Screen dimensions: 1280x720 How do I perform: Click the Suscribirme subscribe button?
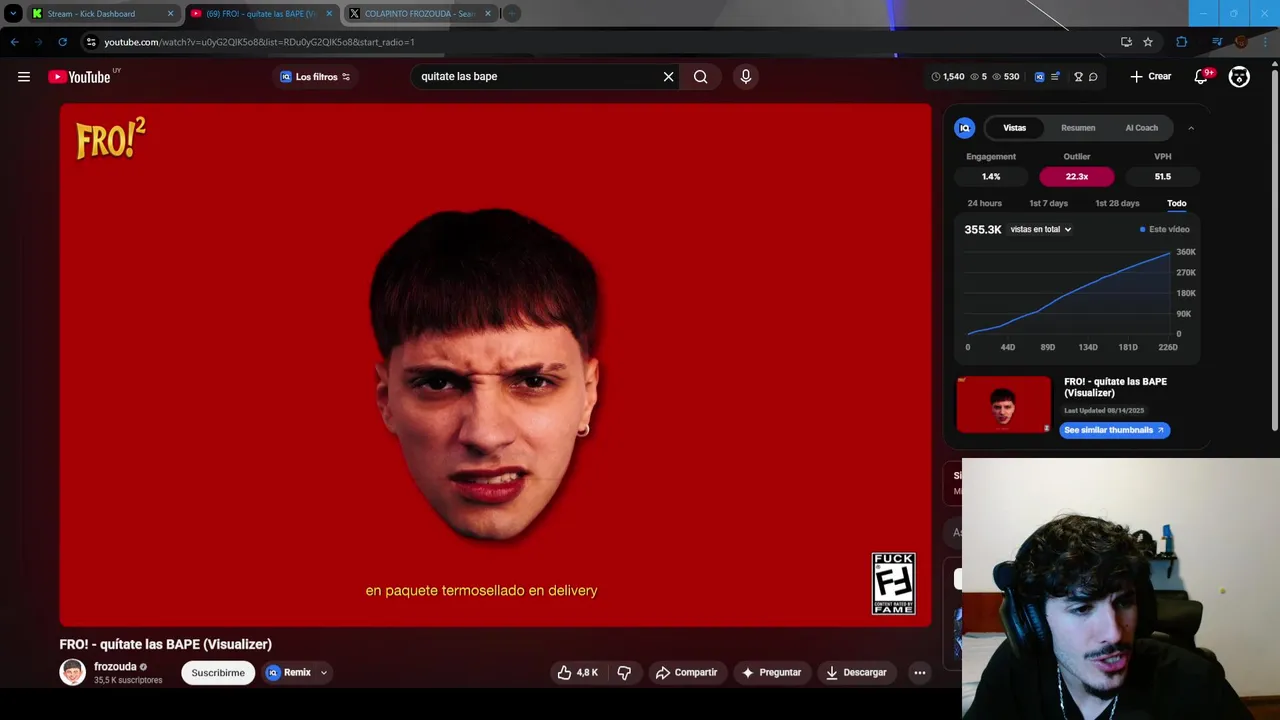point(218,673)
